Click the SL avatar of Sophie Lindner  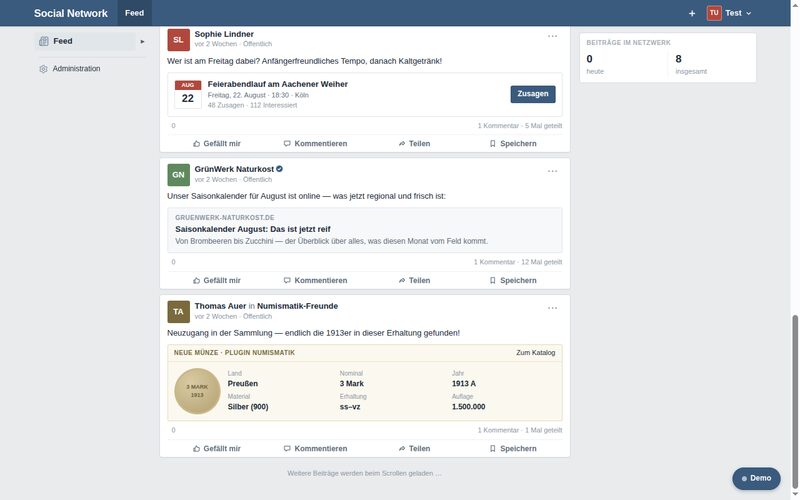(178, 40)
